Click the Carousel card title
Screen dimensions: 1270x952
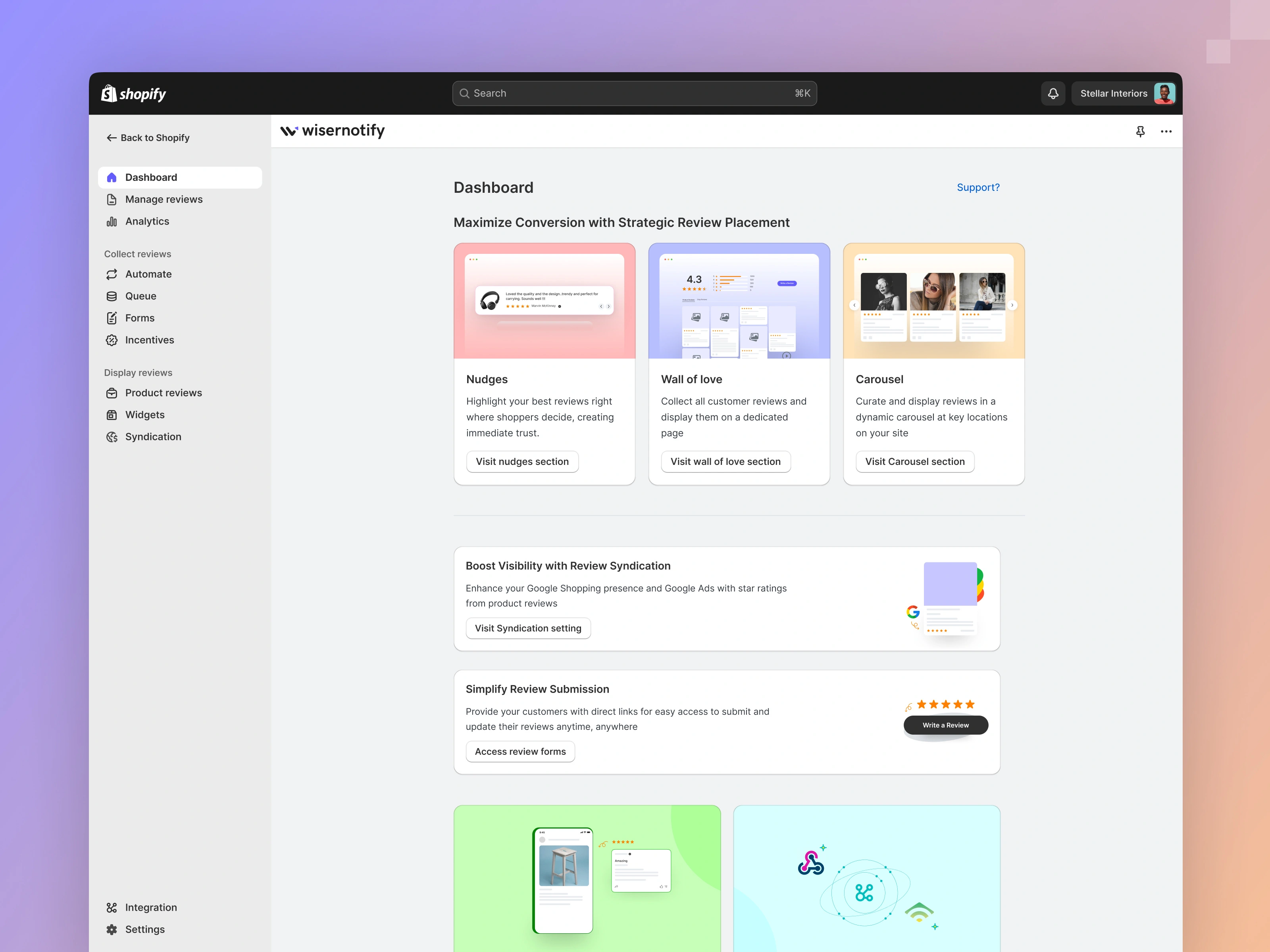click(879, 379)
